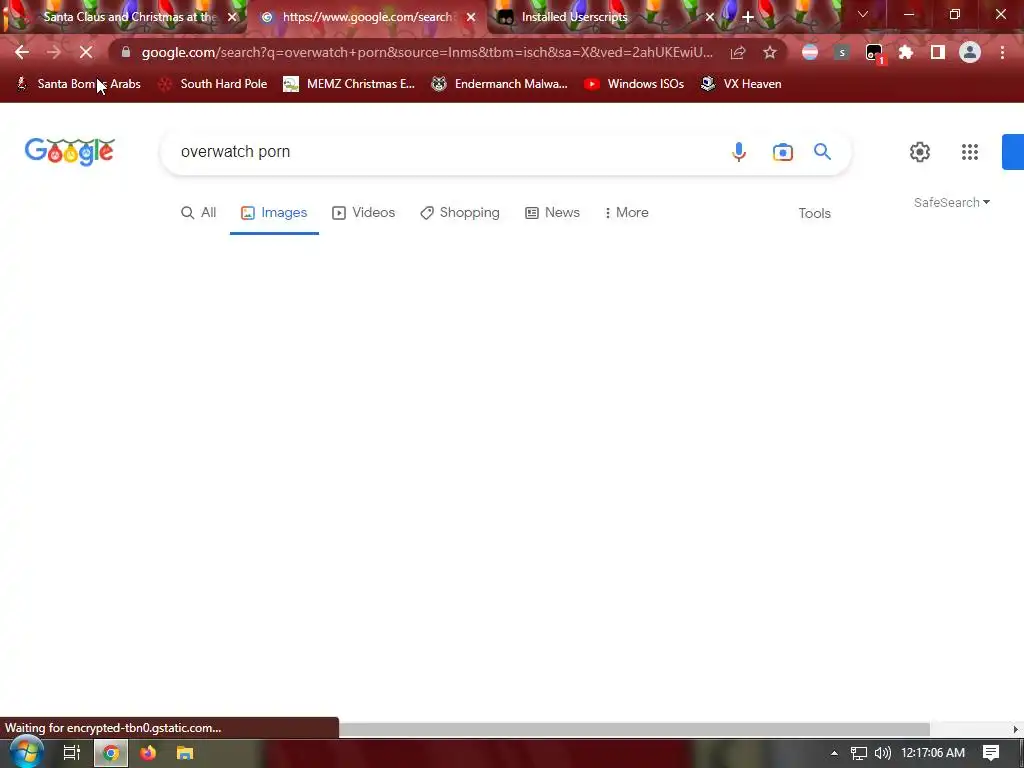This screenshot has width=1024, height=768.
Task: View site information lock icon
Action: click(x=126, y=52)
